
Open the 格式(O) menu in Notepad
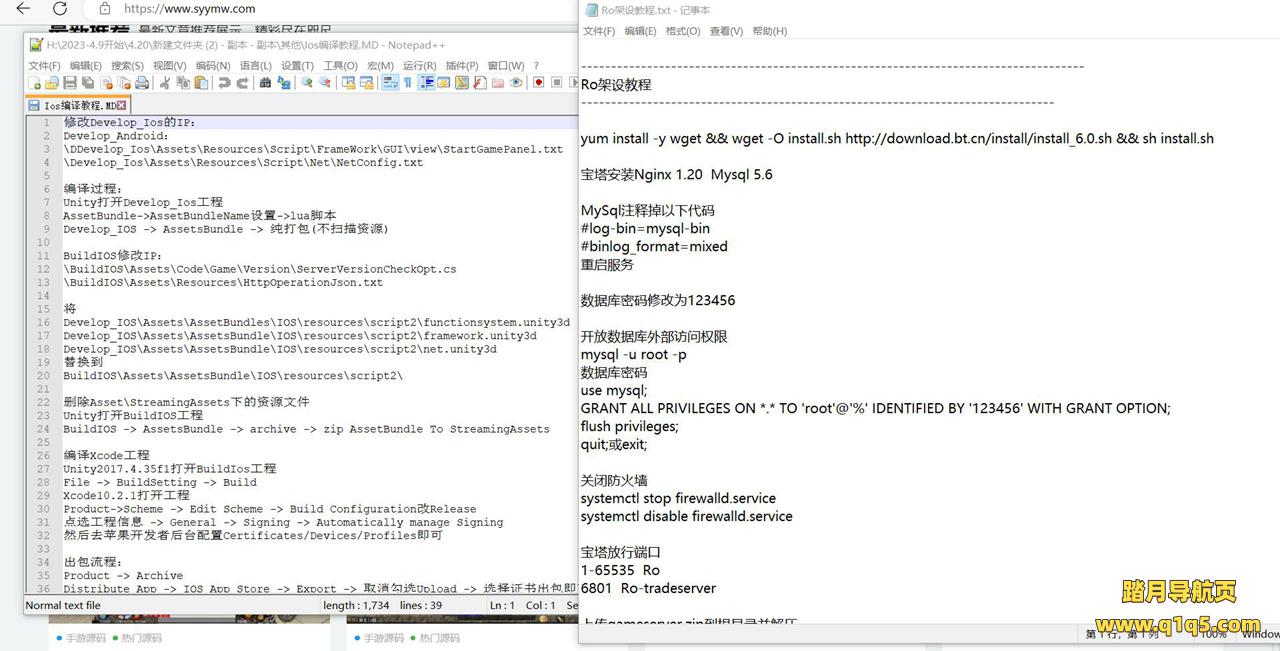683,31
